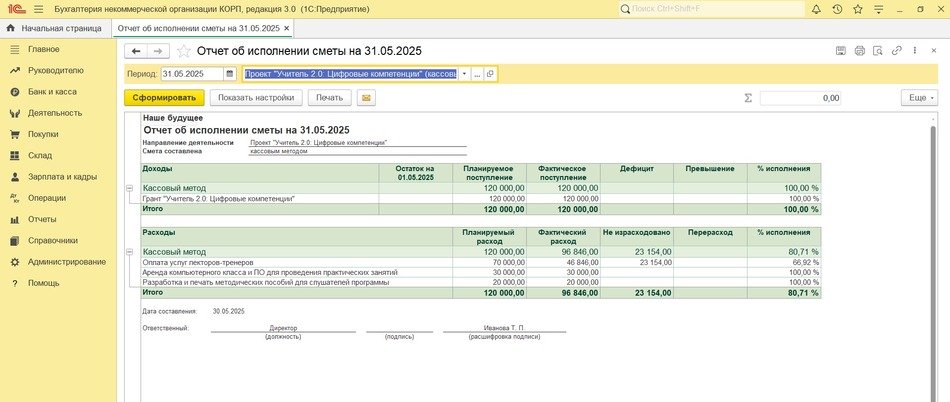Image resolution: width=950 pixels, height=402 pixels.
Task: Open the Зарплата и кадры section
Action: point(61,177)
